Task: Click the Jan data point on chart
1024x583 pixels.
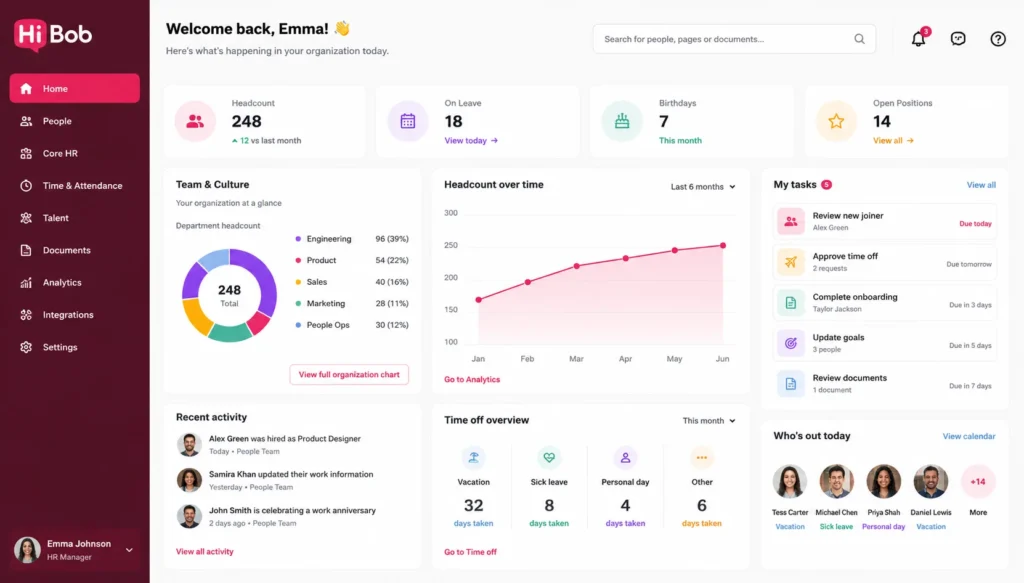Action: coord(479,300)
